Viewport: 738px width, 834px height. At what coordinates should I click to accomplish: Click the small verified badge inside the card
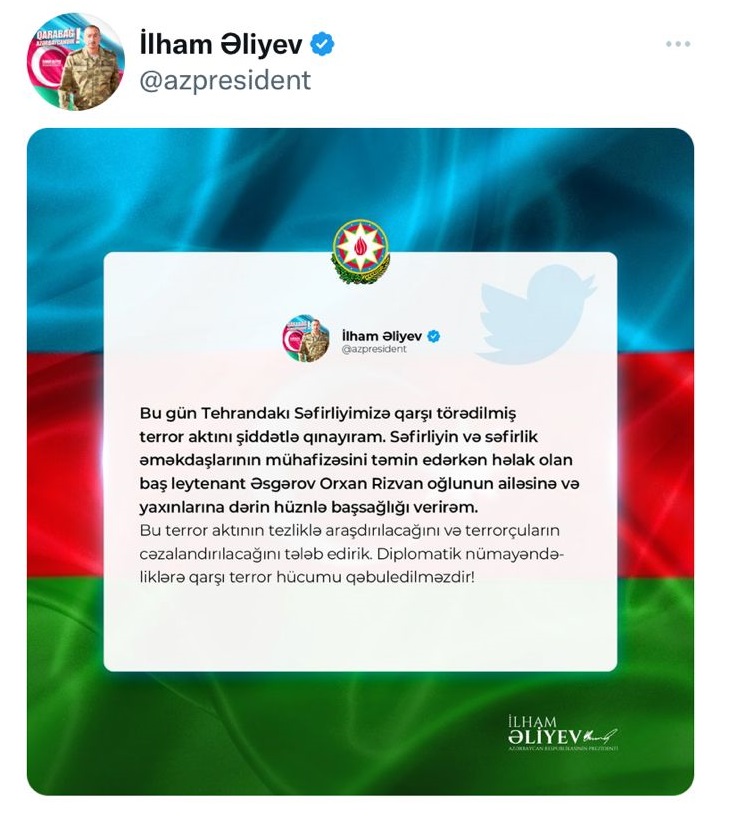[x=434, y=336]
